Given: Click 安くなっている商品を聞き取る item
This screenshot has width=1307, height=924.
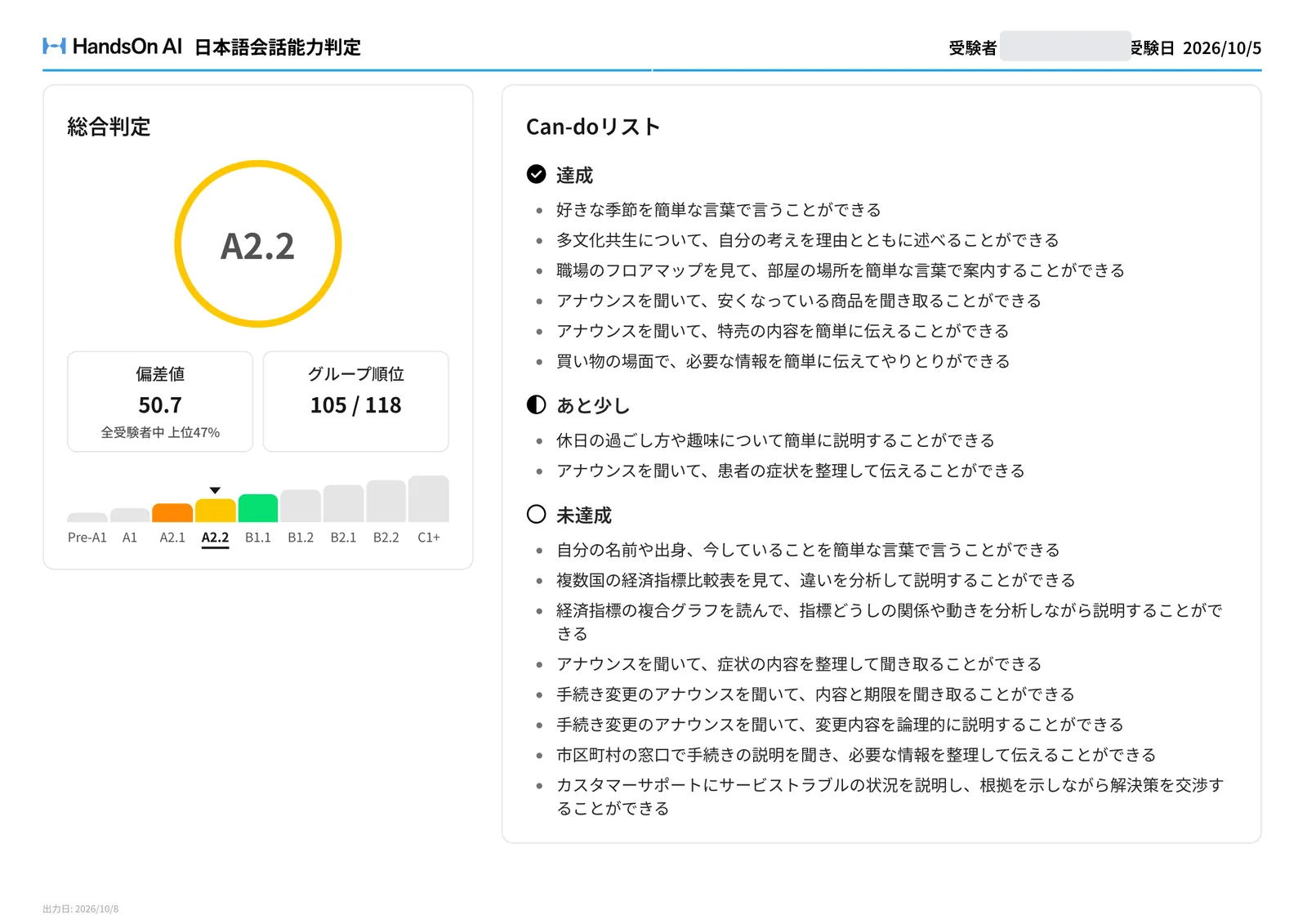Looking at the screenshot, I should [799, 301].
